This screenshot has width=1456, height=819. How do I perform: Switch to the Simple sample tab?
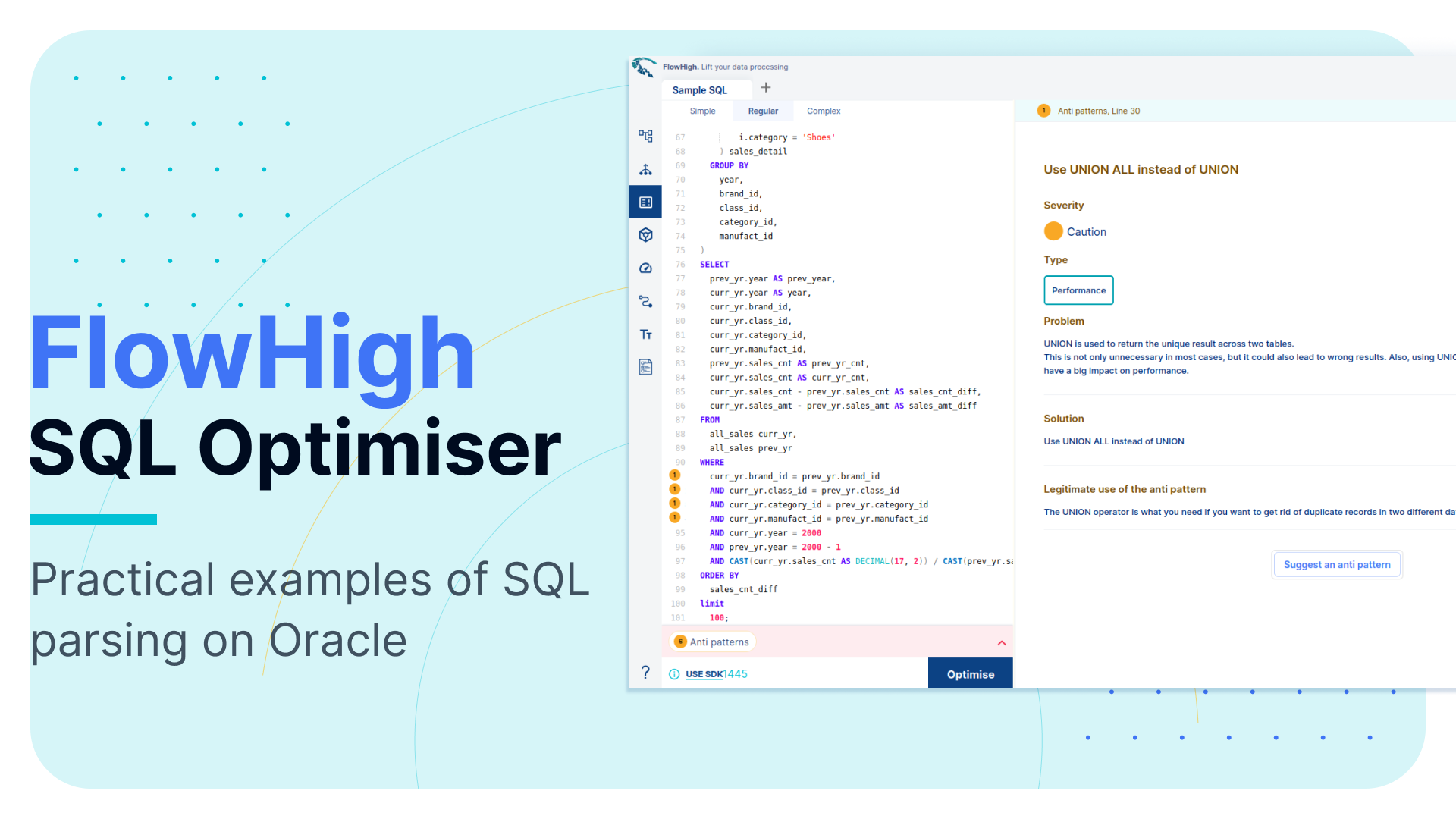click(702, 111)
